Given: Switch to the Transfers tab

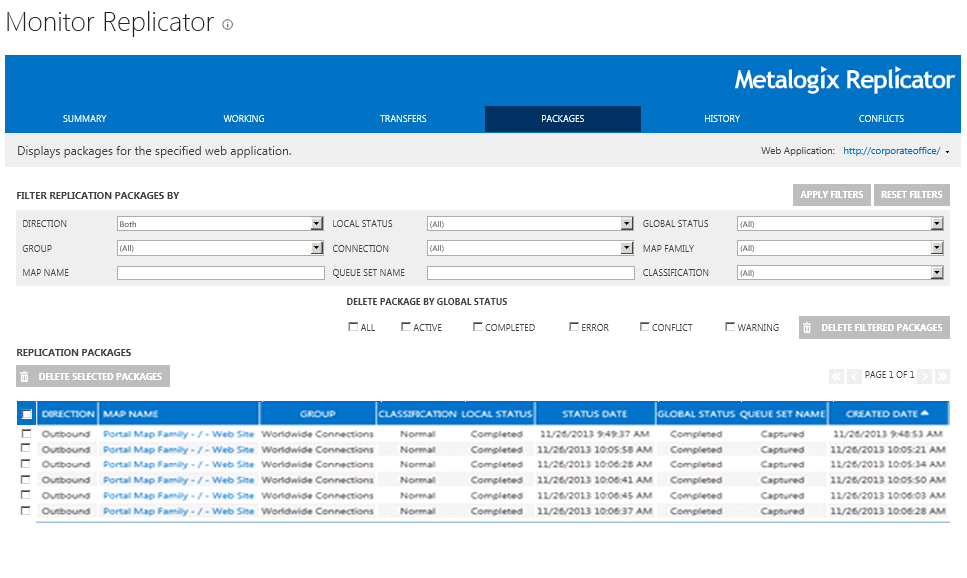Looking at the screenshot, I should (x=403, y=119).
